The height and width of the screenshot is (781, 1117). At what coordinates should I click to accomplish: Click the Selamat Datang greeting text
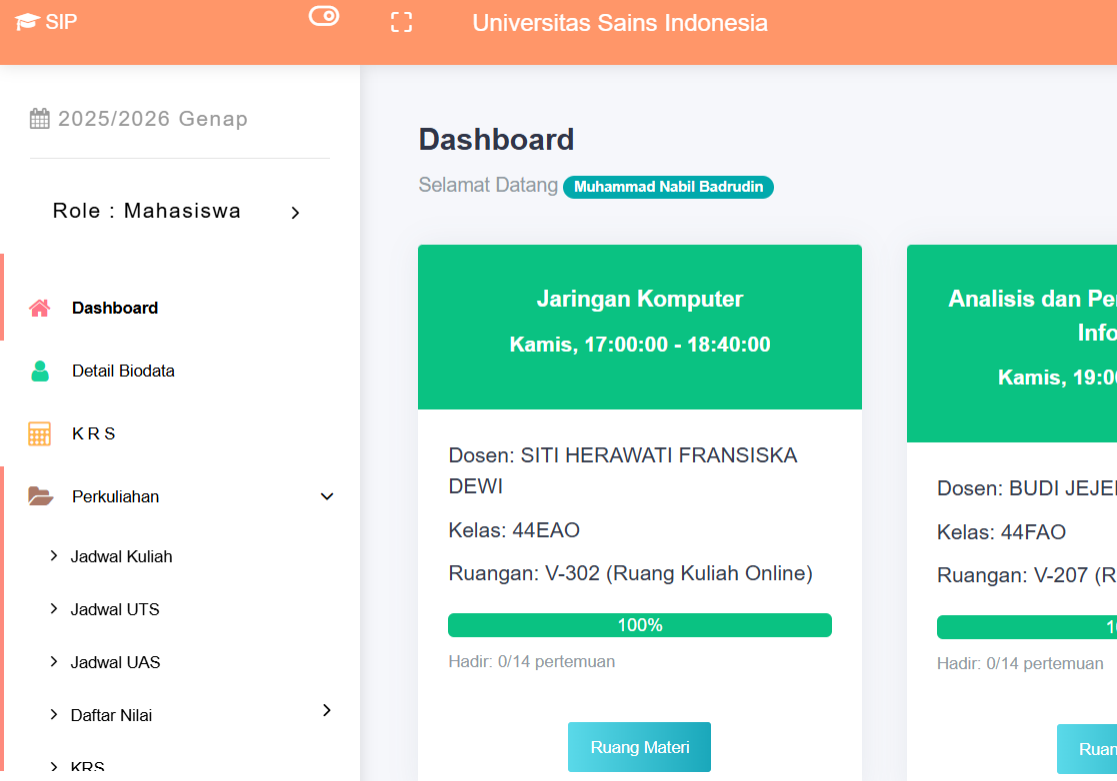[488, 185]
